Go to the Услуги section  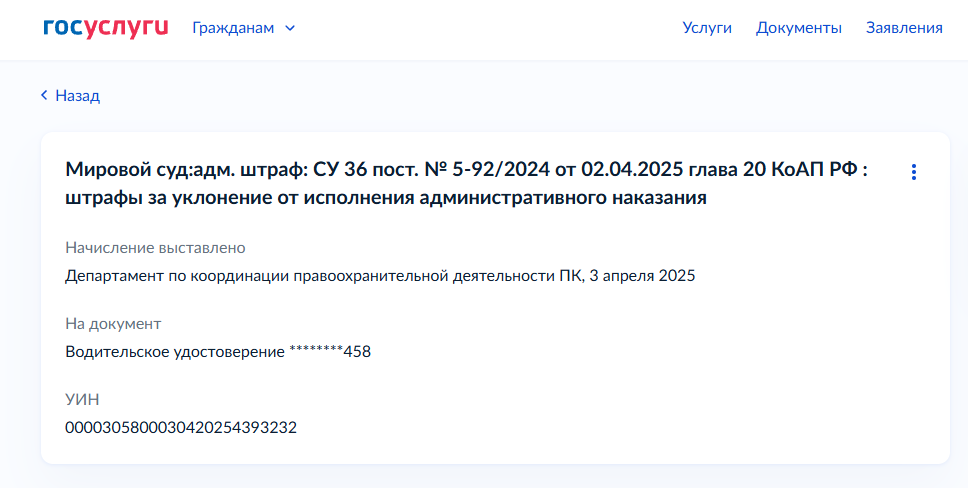tap(707, 28)
